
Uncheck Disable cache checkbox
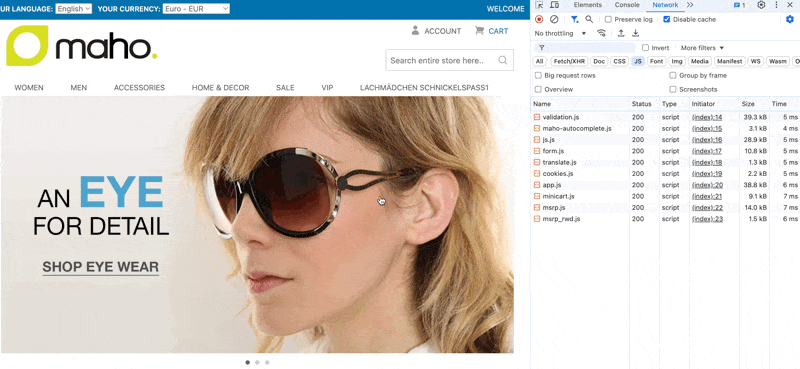[667, 19]
